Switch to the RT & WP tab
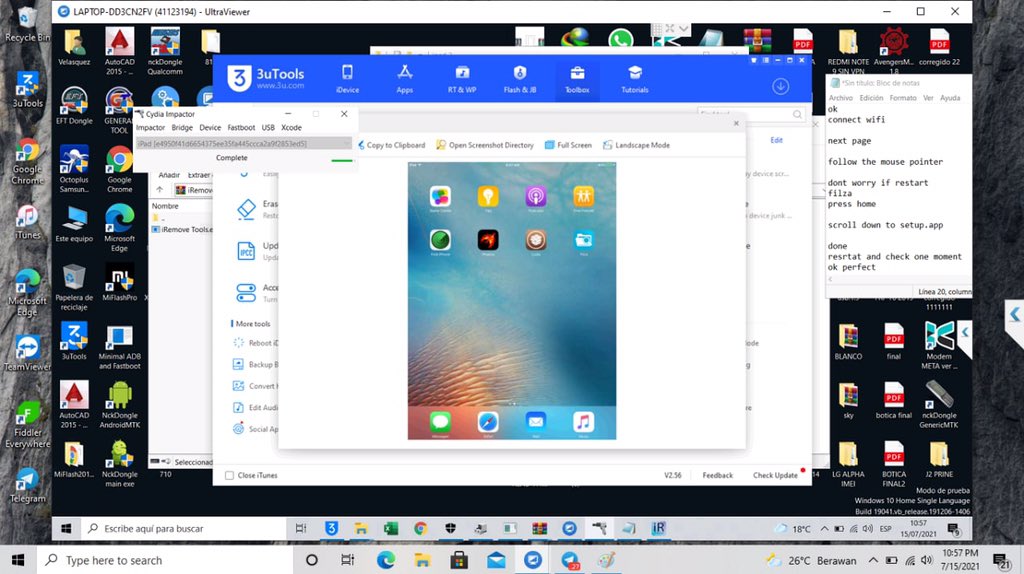This screenshot has height=574, width=1024. point(462,79)
